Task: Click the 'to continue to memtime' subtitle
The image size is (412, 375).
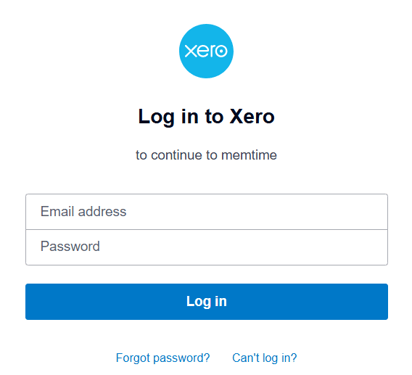Action: [x=206, y=155]
